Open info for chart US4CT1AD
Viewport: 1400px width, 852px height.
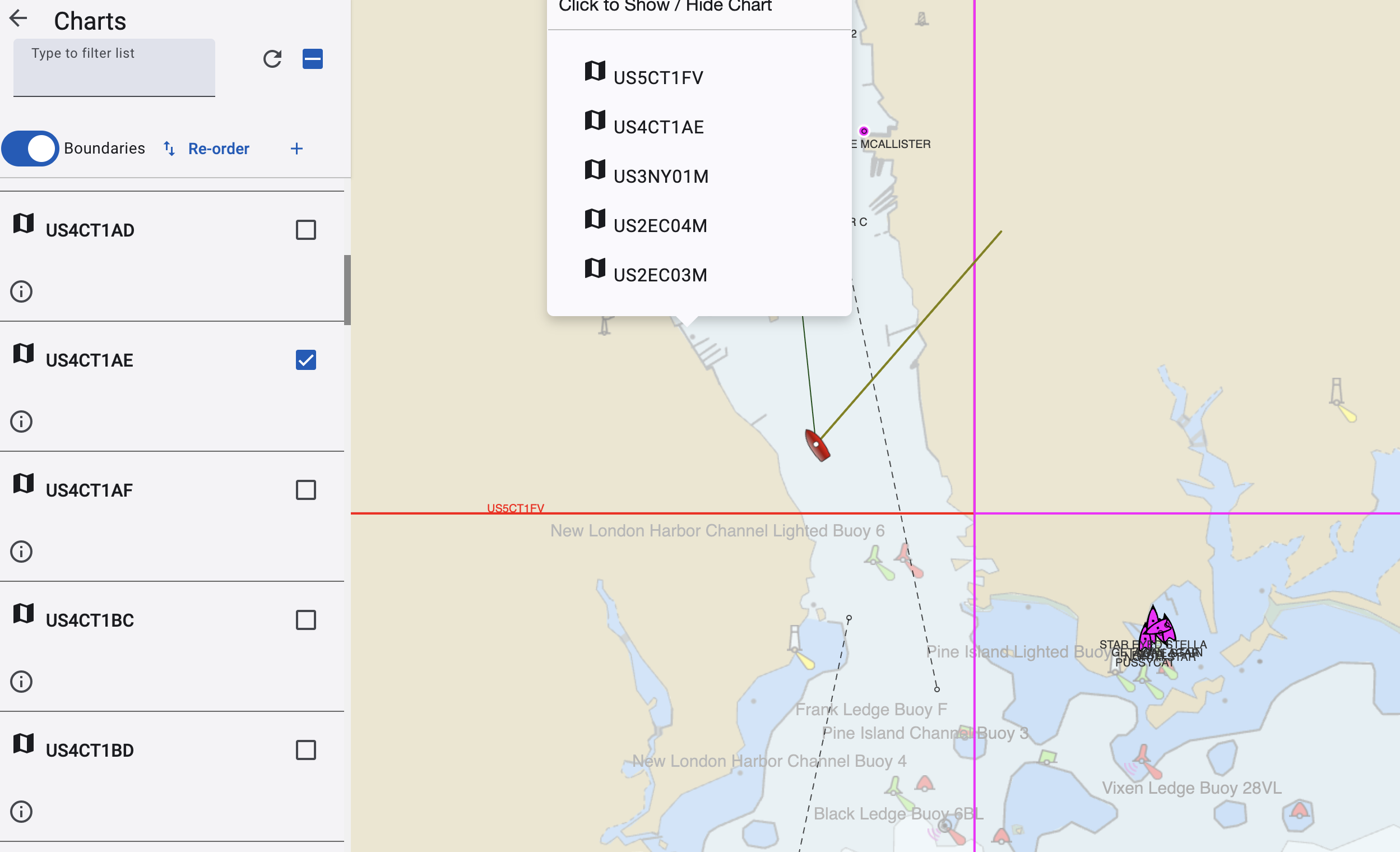click(x=22, y=291)
